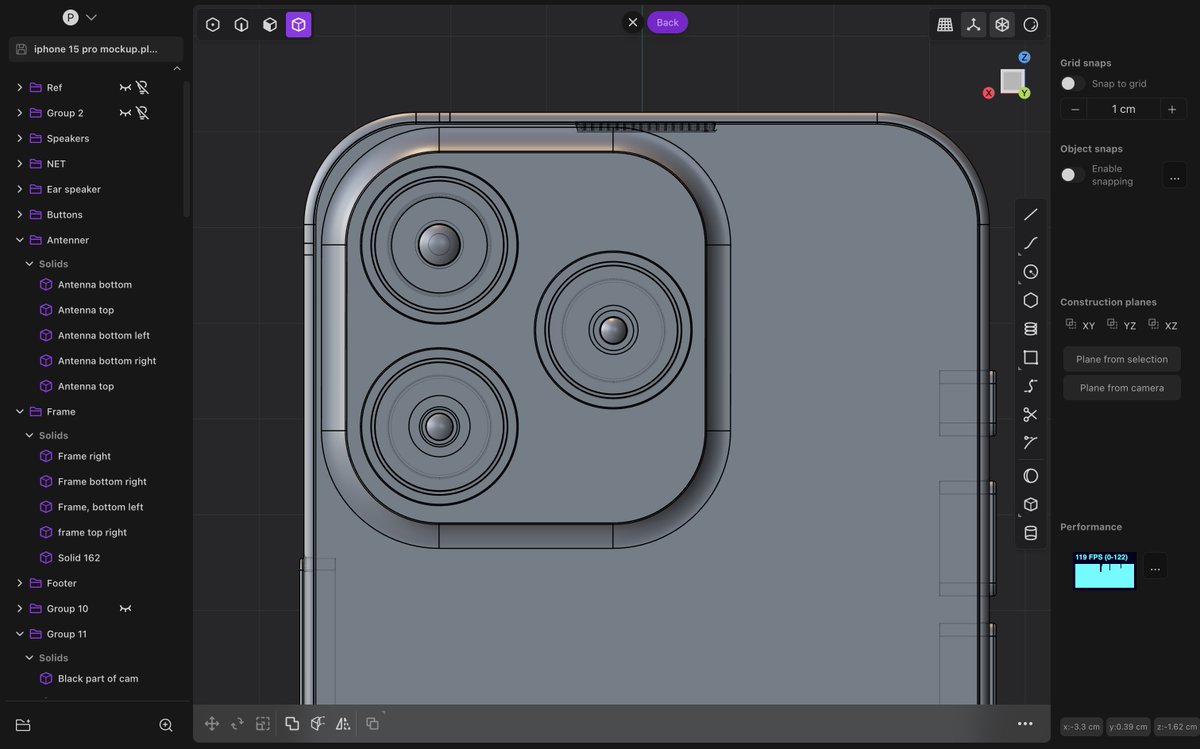
Task: Expand the Ear speaker group
Action: point(20,189)
